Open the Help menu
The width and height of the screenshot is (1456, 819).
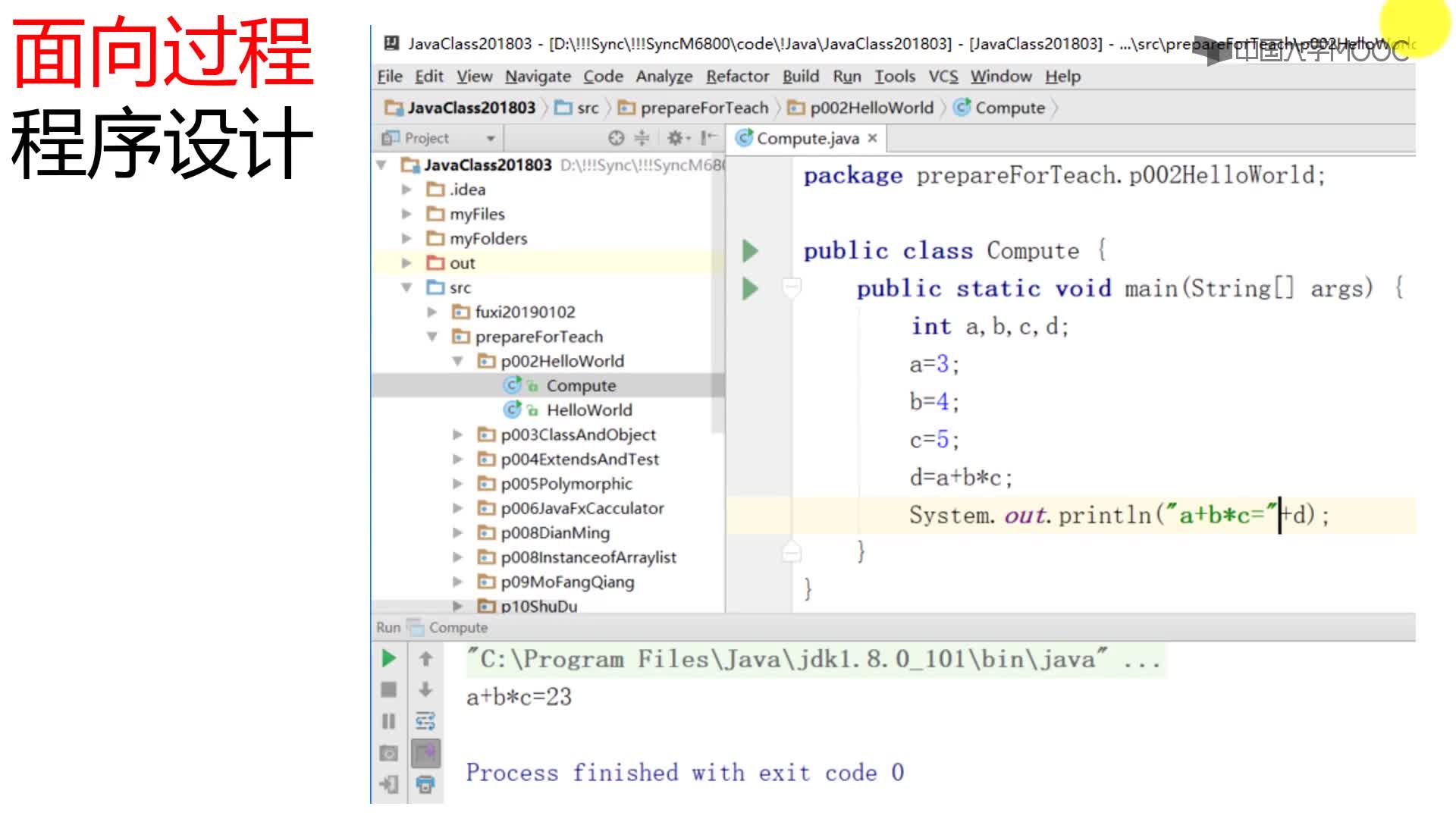(1063, 77)
